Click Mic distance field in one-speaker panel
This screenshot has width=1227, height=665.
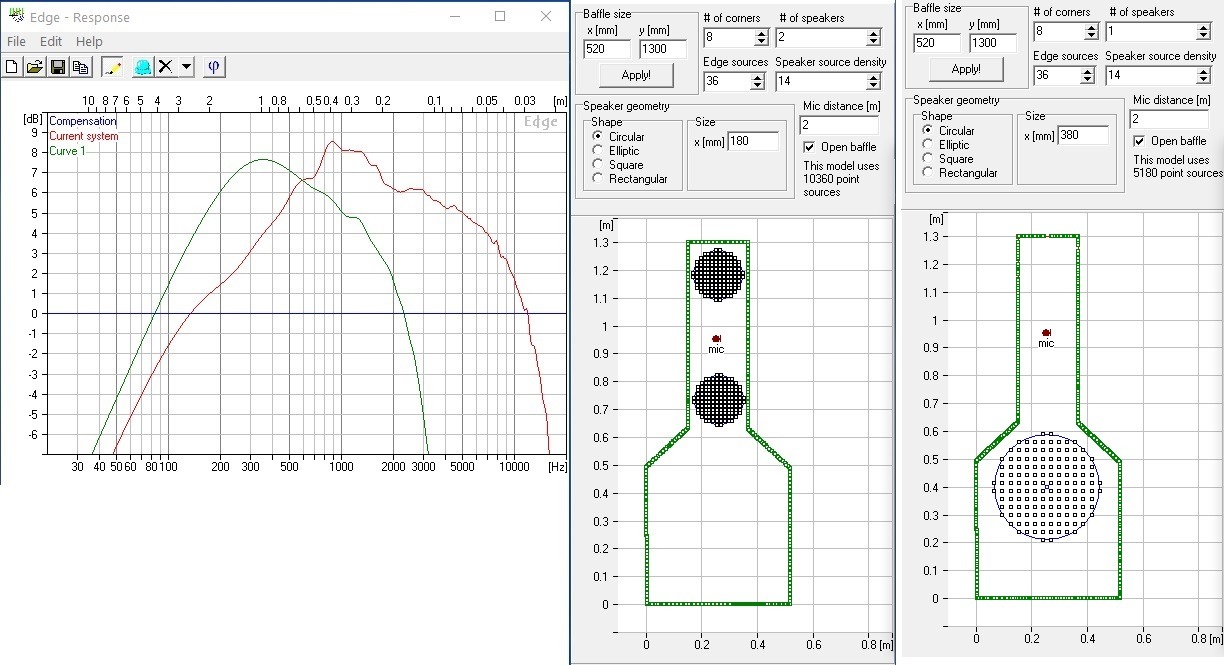tap(1169, 119)
